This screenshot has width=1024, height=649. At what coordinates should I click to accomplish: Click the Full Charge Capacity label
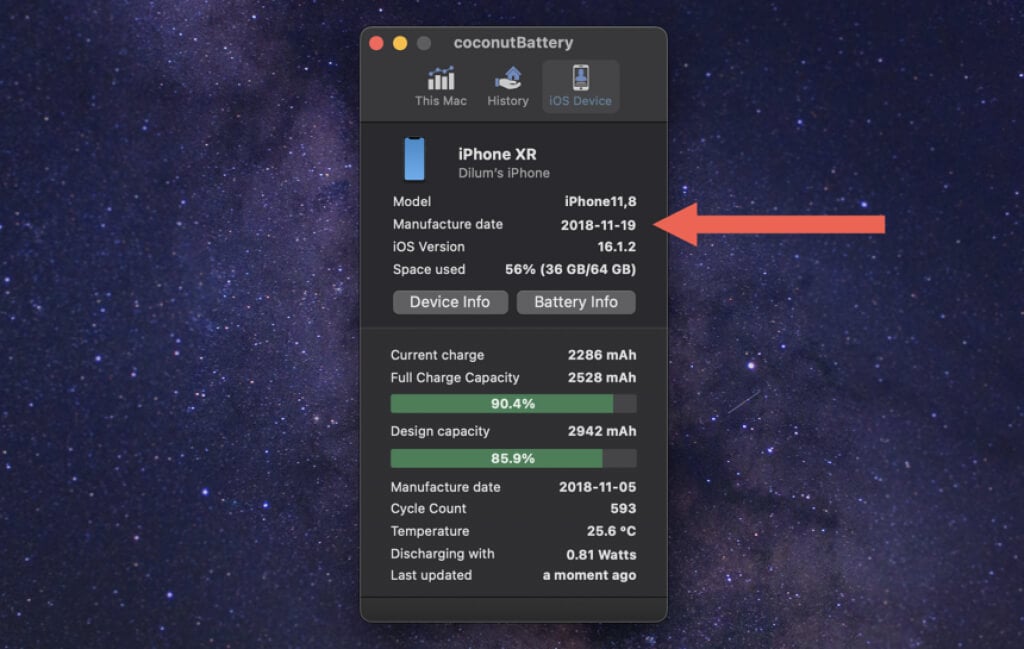(455, 378)
